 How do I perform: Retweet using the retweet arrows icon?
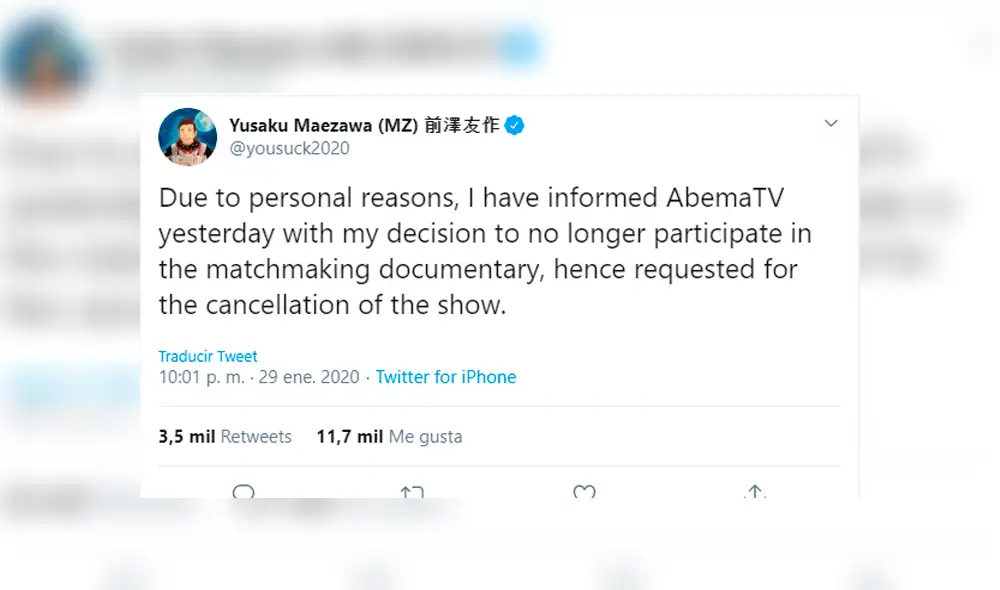click(412, 492)
